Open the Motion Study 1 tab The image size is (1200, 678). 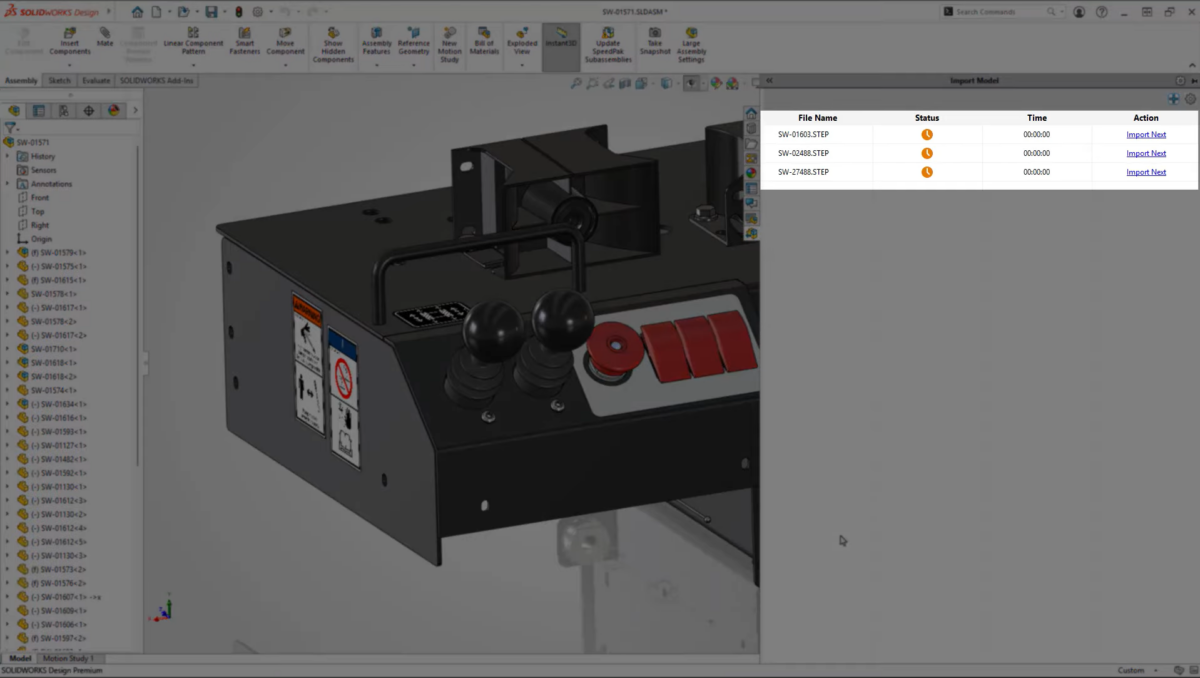[x=68, y=659]
